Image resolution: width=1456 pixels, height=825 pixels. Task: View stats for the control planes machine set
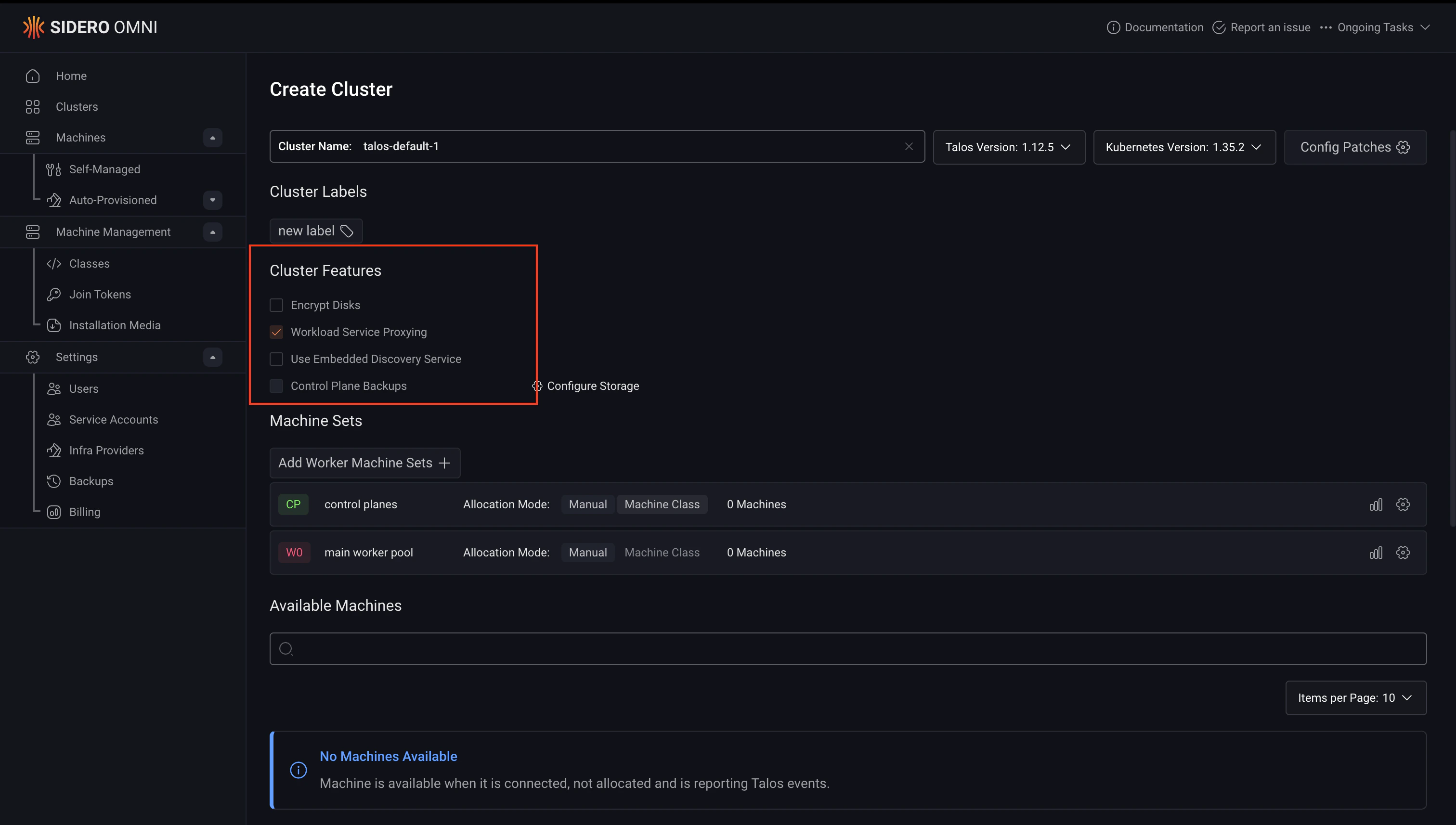(1376, 504)
